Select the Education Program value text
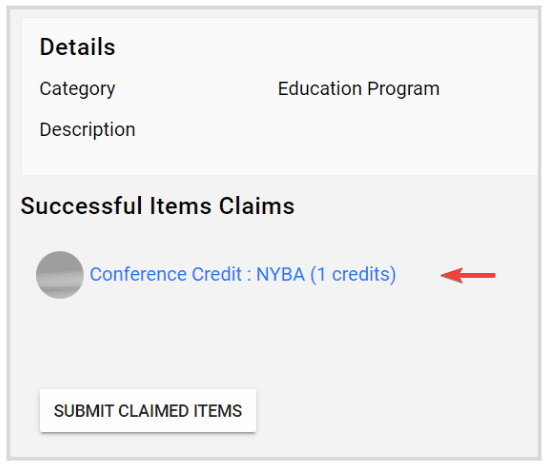Image resolution: width=548 pixels, height=466 pixels. (x=359, y=89)
